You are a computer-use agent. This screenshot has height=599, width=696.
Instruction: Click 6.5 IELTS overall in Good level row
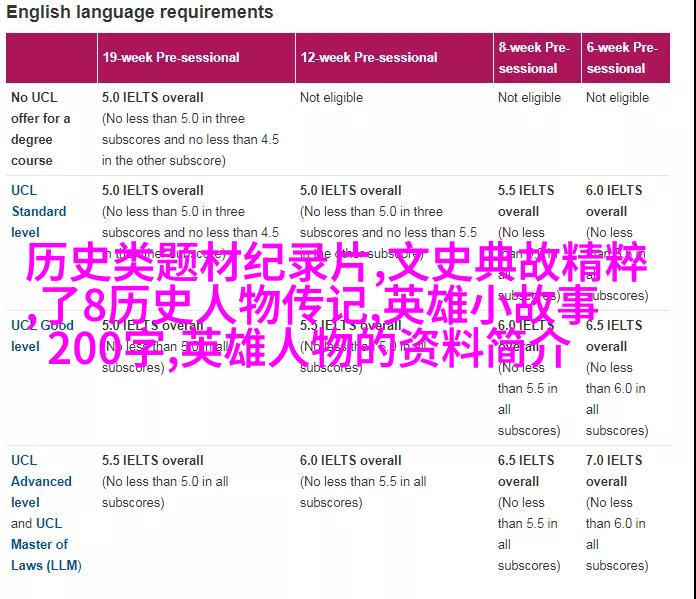click(x=614, y=336)
